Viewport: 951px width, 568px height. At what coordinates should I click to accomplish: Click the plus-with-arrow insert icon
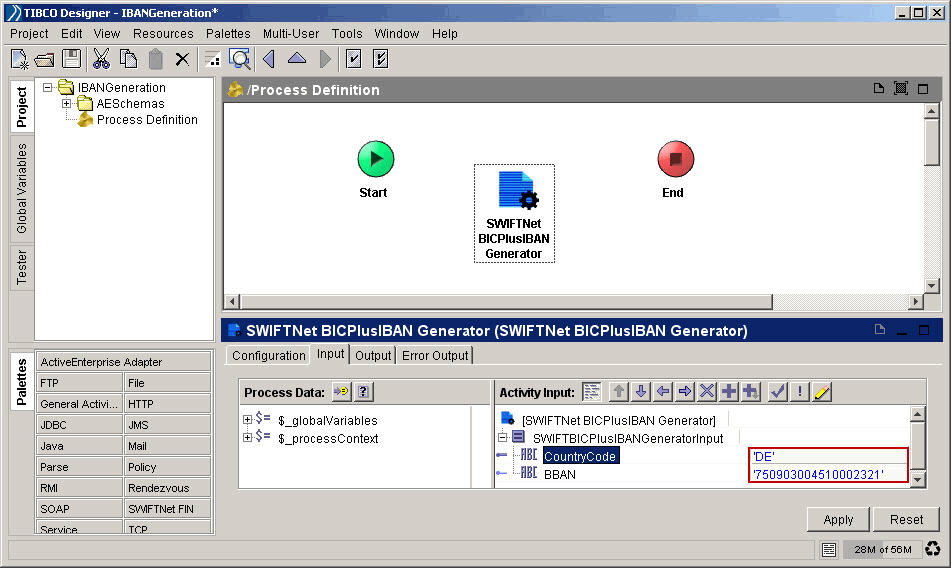point(751,392)
